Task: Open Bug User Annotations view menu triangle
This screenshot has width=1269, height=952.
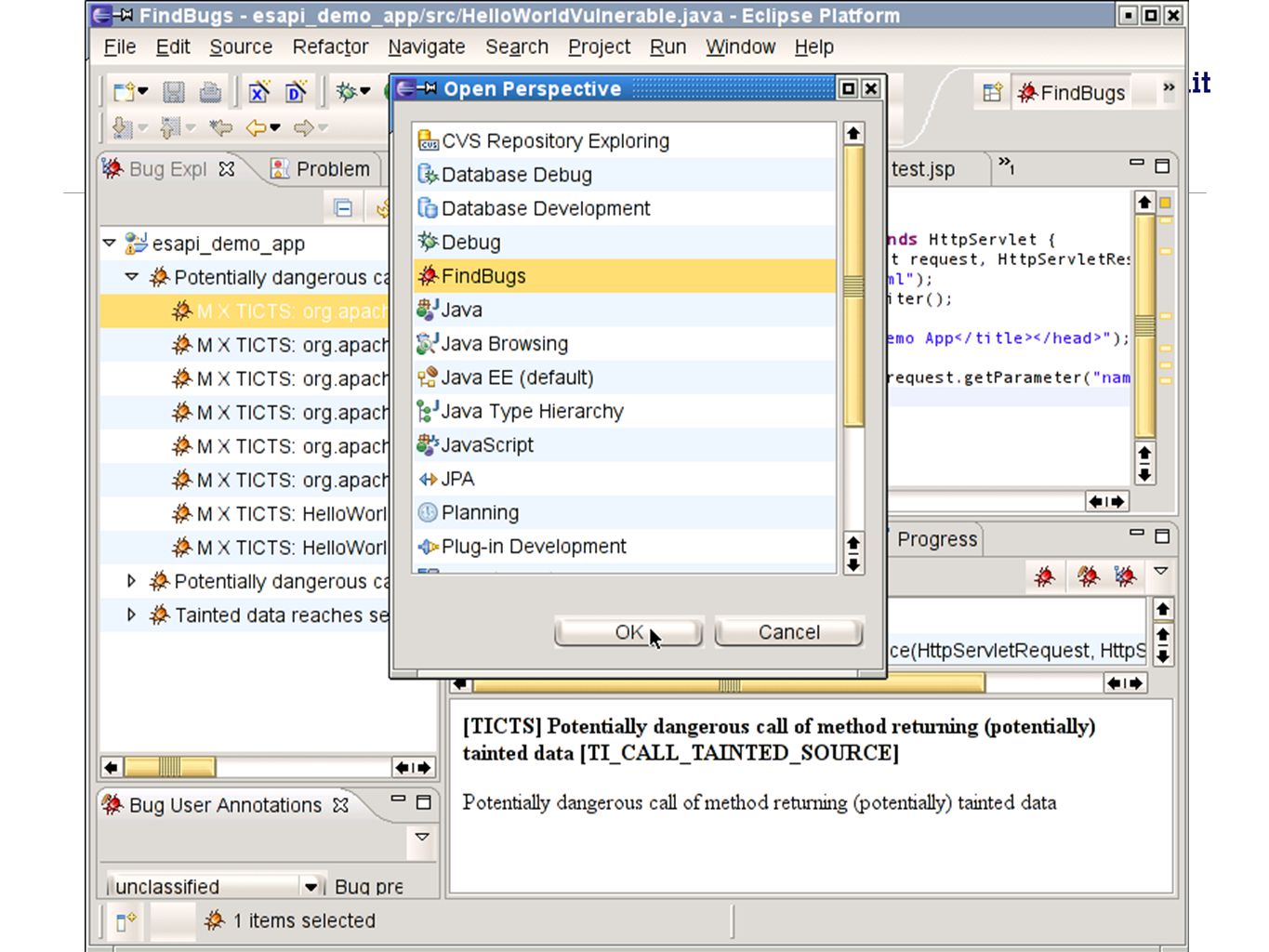Action: tap(421, 837)
